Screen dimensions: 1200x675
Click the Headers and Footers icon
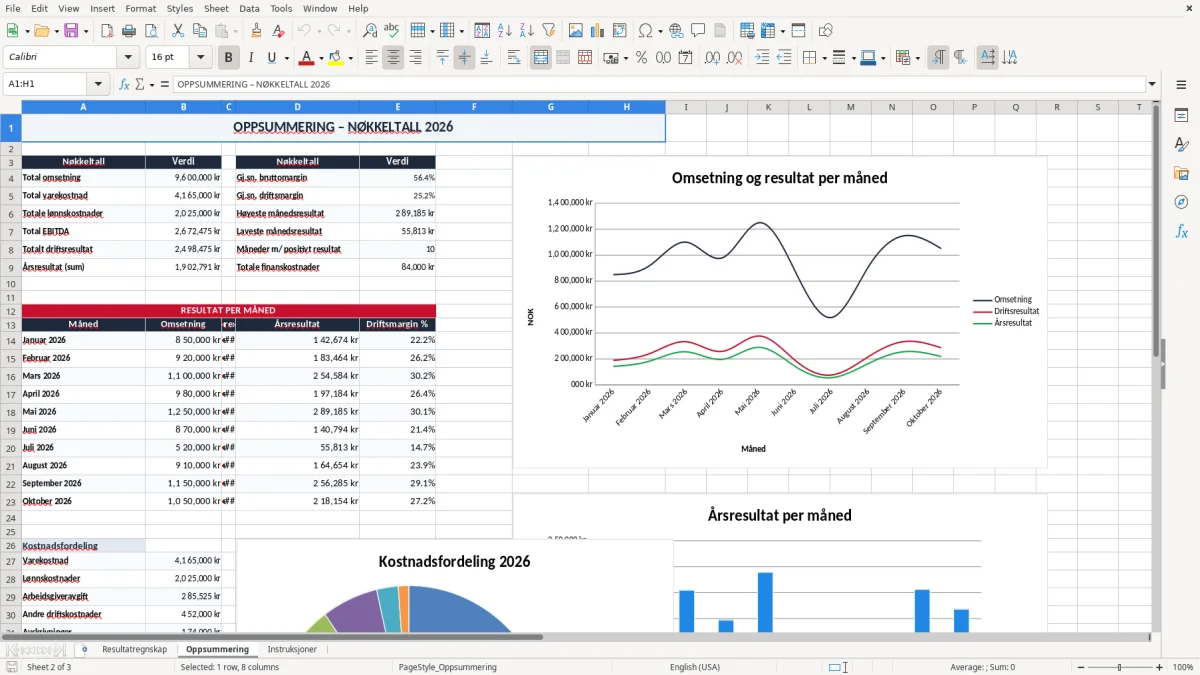click(x=720, y=31)
